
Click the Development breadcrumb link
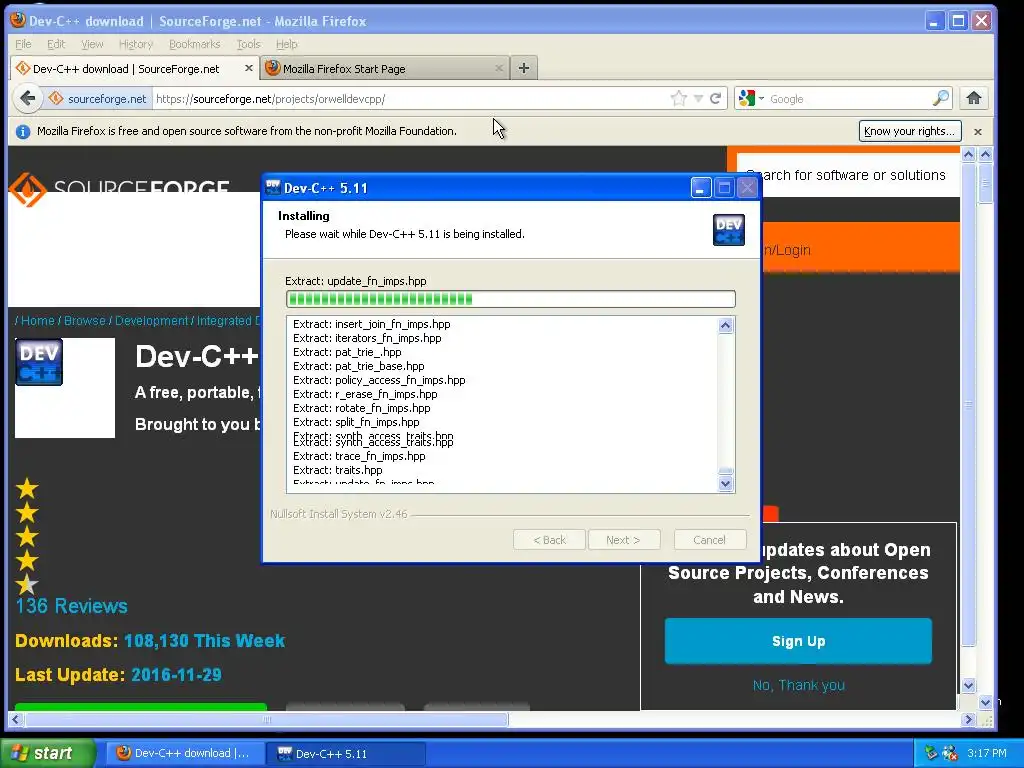pos(151,321)
